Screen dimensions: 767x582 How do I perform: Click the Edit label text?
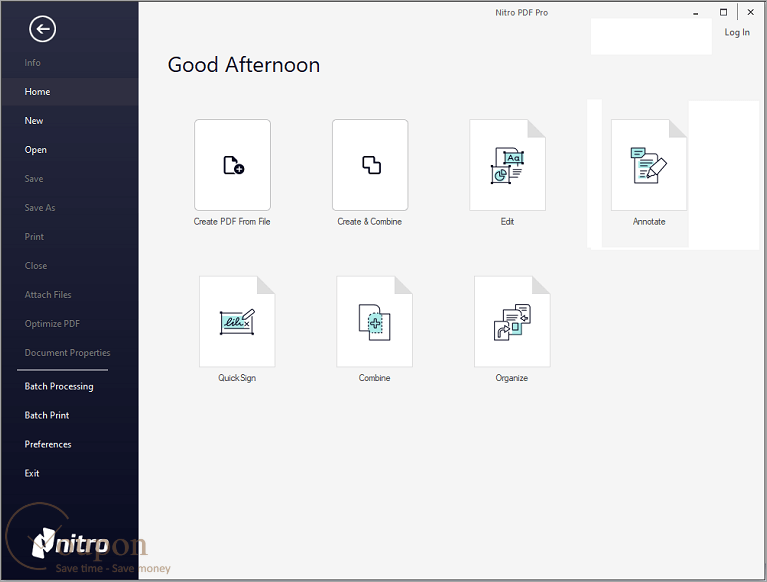pos(507,222)
